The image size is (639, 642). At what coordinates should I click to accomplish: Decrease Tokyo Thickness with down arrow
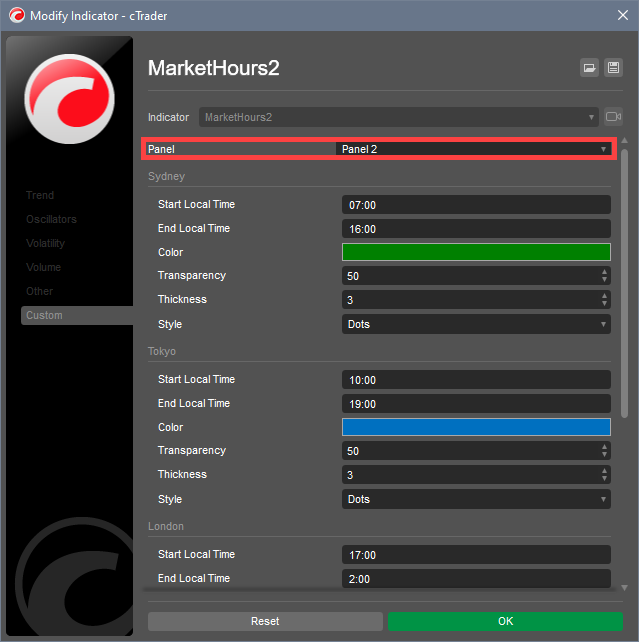click(x=604, y=479)
